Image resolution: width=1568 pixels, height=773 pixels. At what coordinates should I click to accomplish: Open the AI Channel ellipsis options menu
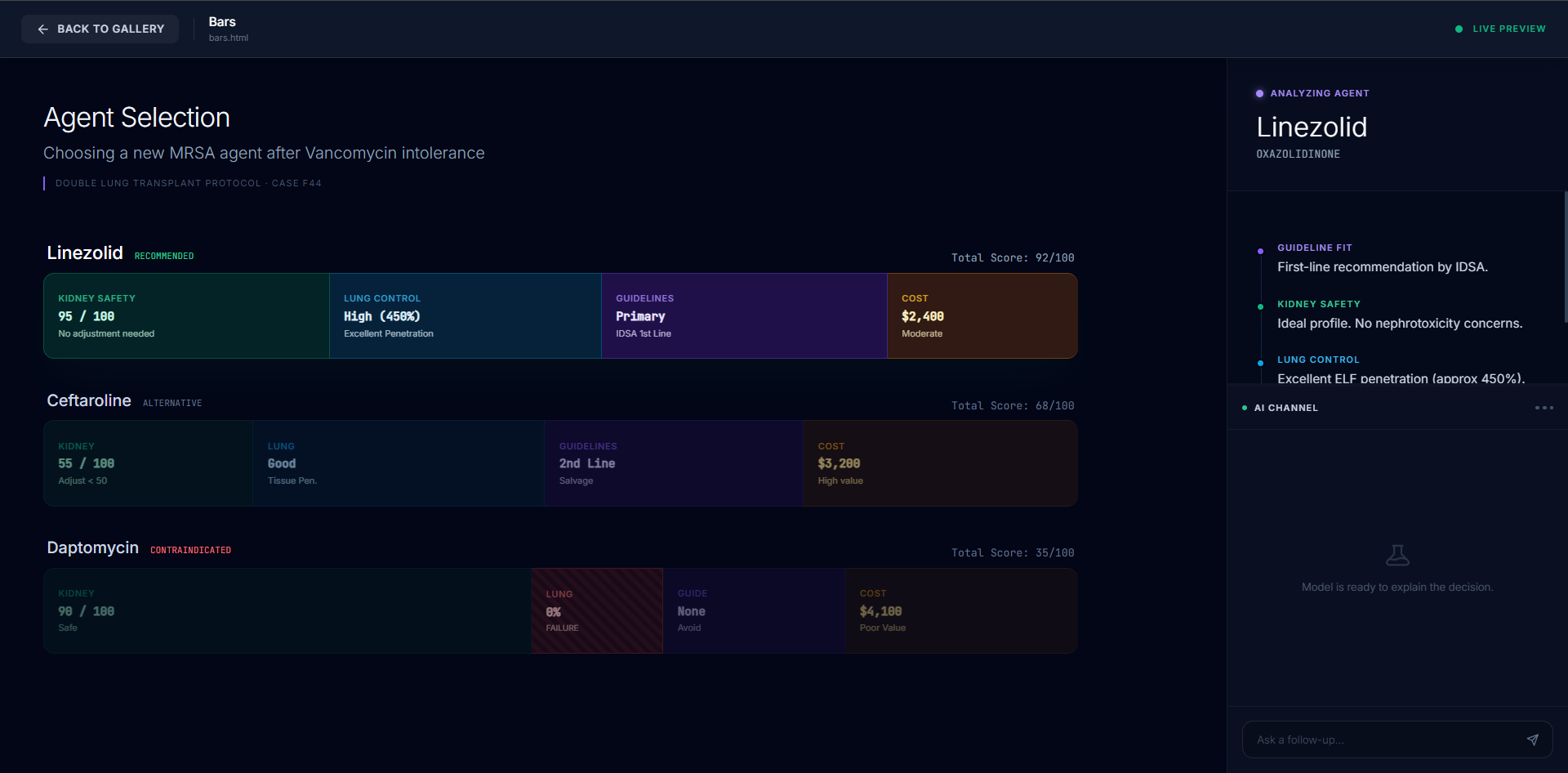pyautogui.click(x=1544, y=408)
